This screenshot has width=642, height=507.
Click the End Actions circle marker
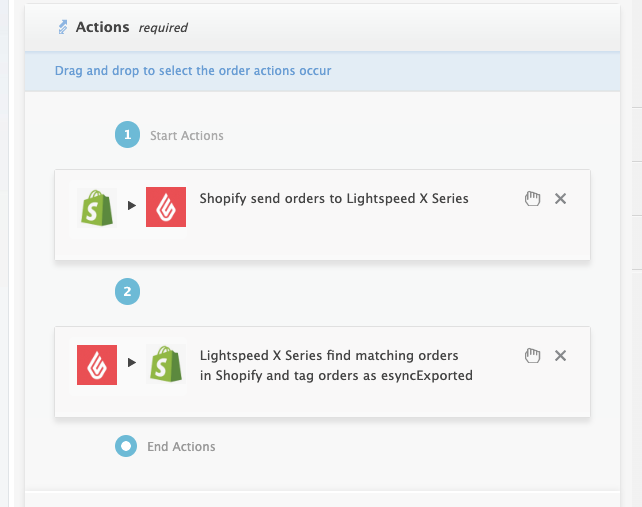[x=126, y=446]
